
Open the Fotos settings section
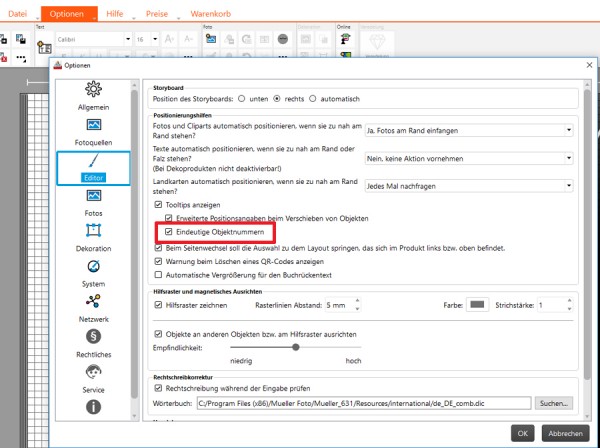click(x=93, y=202)
